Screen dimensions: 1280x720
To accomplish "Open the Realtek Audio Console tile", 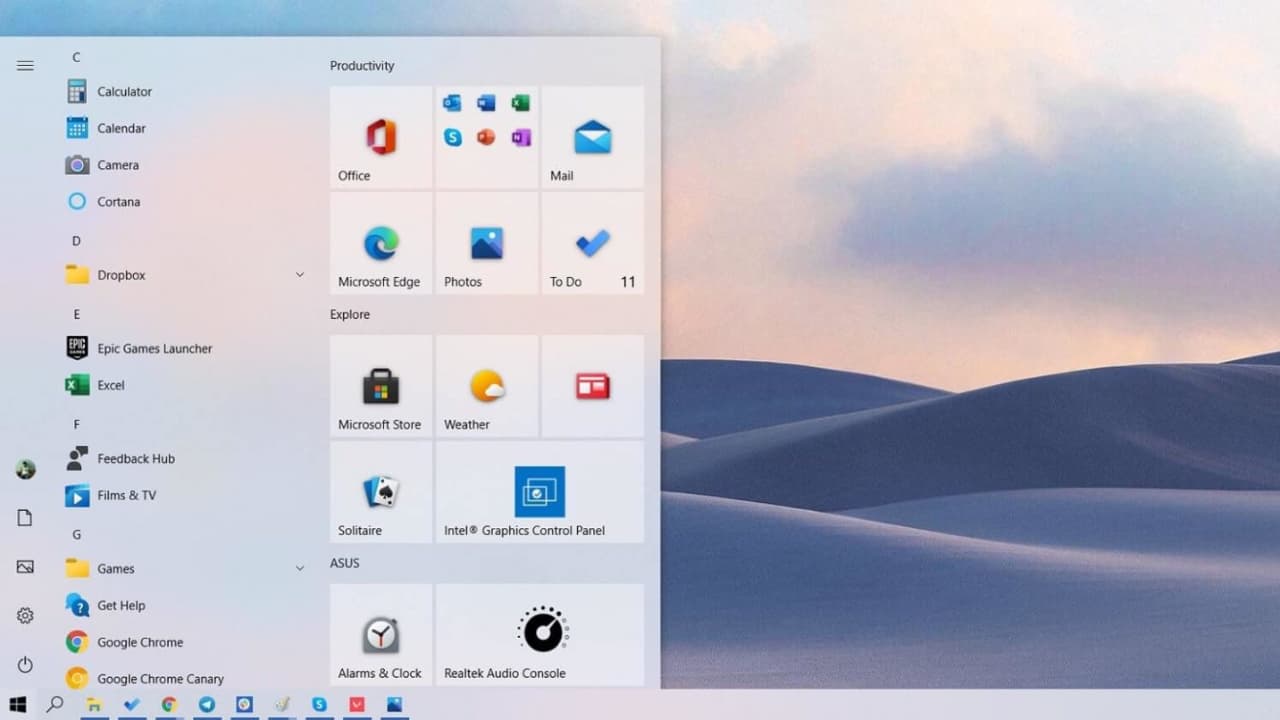I will [x=540, y=635].
